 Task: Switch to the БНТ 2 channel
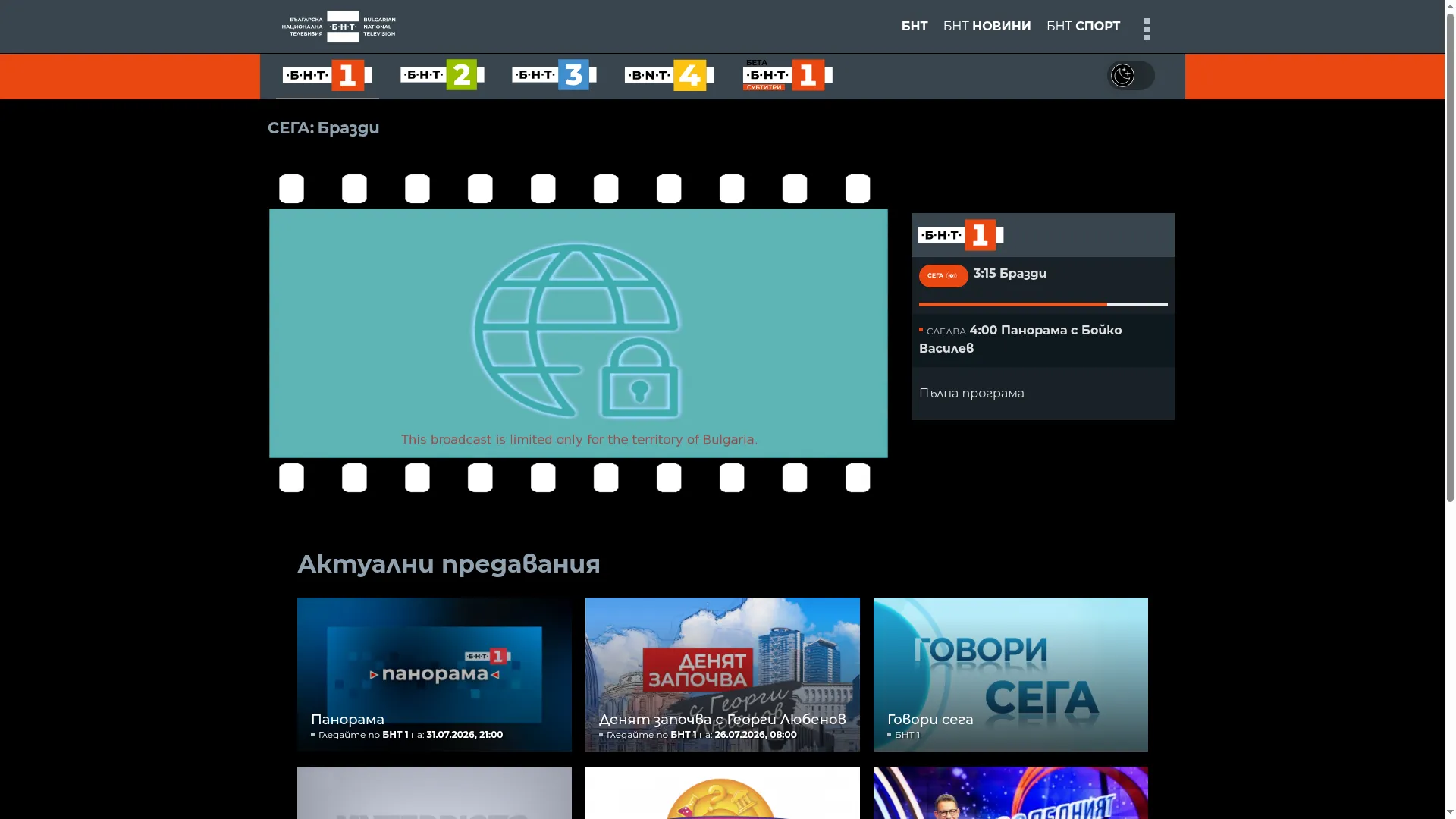(x=442, y=75)
